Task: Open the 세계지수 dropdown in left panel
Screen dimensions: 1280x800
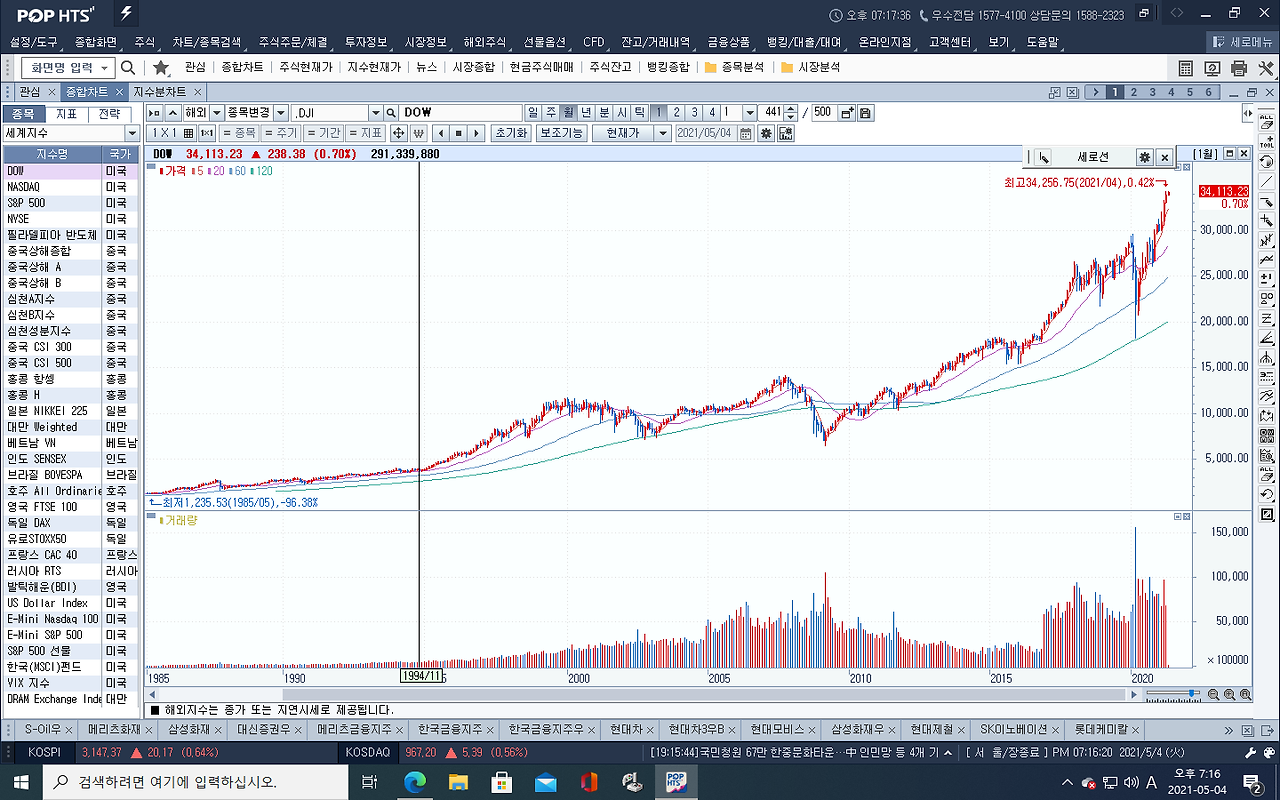Action: pos(131,133)
